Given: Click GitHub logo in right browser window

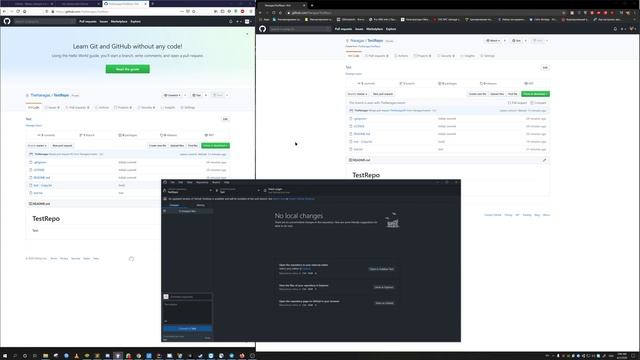Looking at the screenshot, I should tap(262, 29).
